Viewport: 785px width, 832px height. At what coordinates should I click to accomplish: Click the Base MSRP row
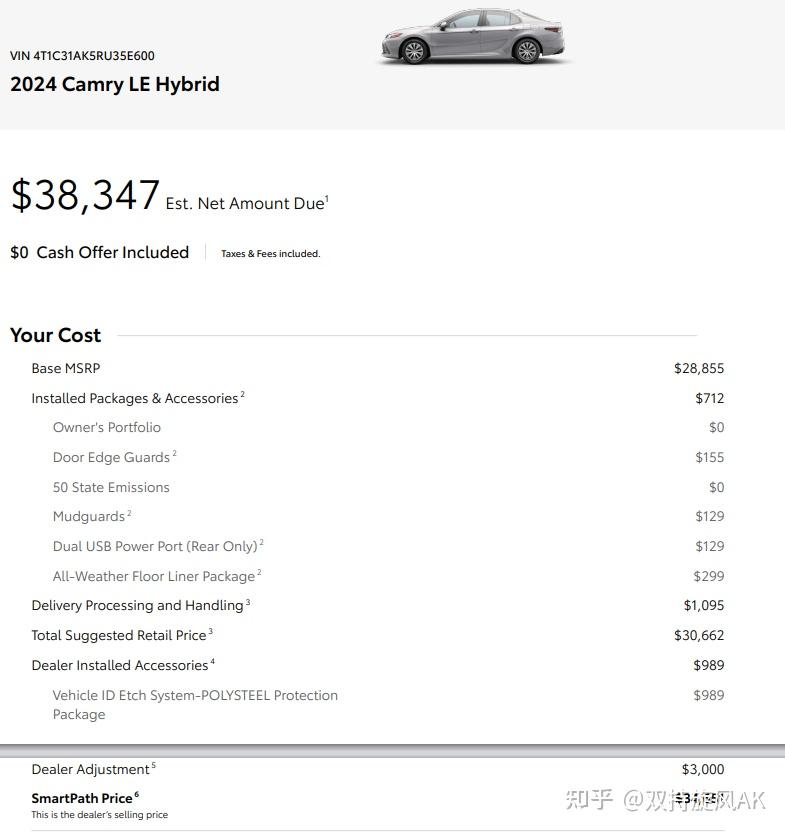point(377,368)
